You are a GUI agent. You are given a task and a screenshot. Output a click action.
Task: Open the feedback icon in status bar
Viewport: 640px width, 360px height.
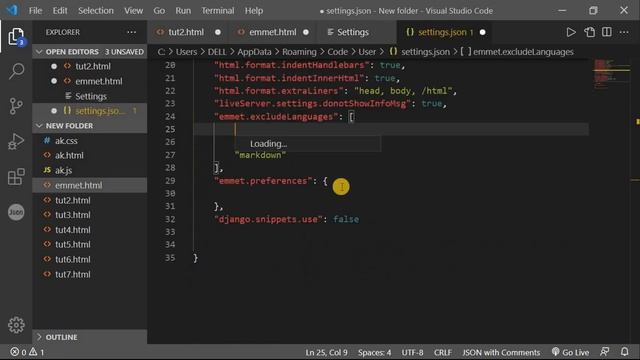pyautogui.click(x=604, y=351)
